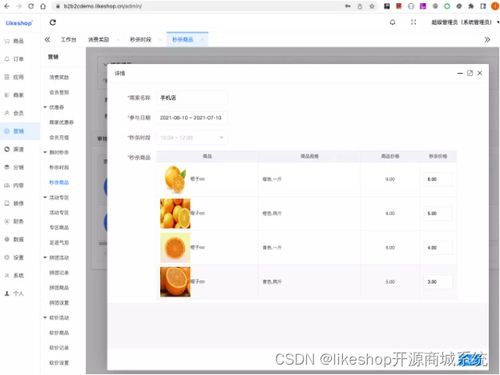Click the 参与日期 date range field

click(x=192, y=117)
